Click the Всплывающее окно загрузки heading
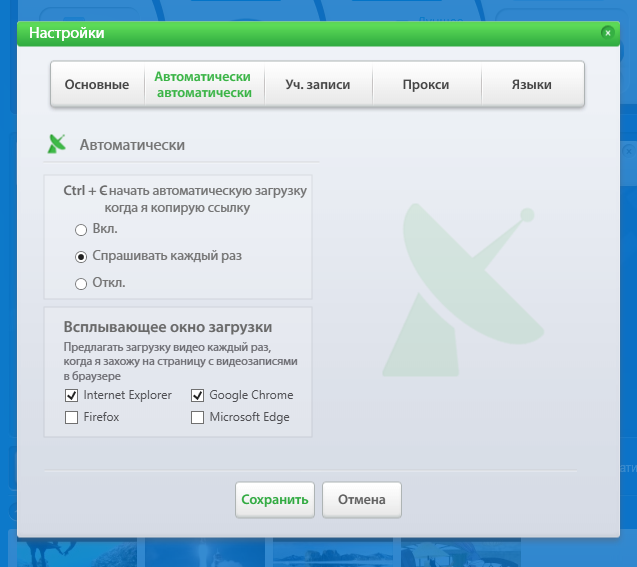This screenshot has width=637, height=567. 168,327
